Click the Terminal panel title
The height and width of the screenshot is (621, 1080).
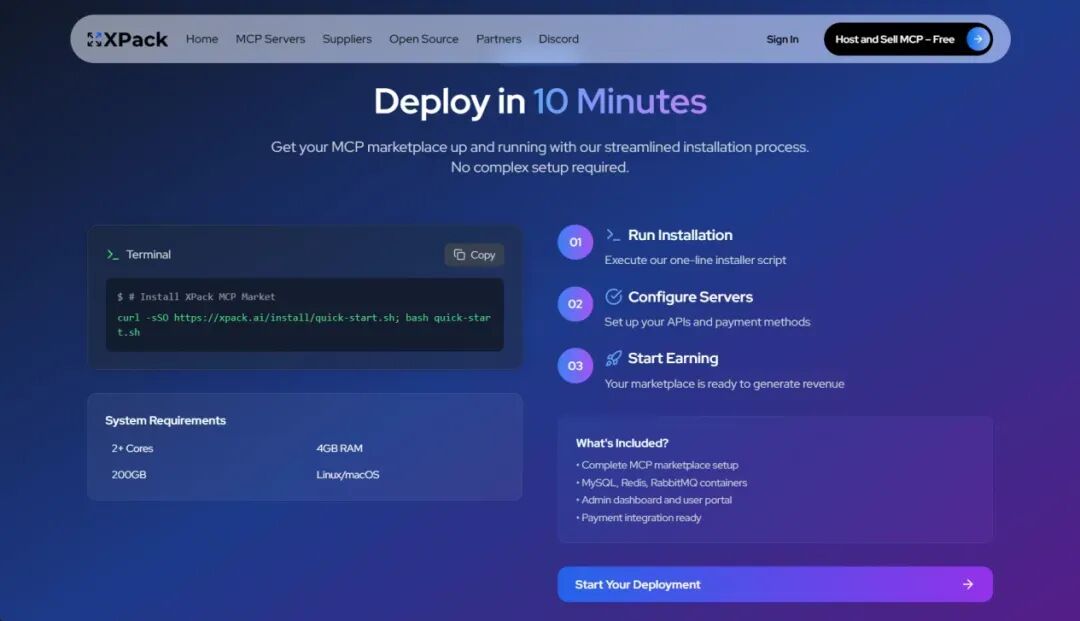coord(148,255)
